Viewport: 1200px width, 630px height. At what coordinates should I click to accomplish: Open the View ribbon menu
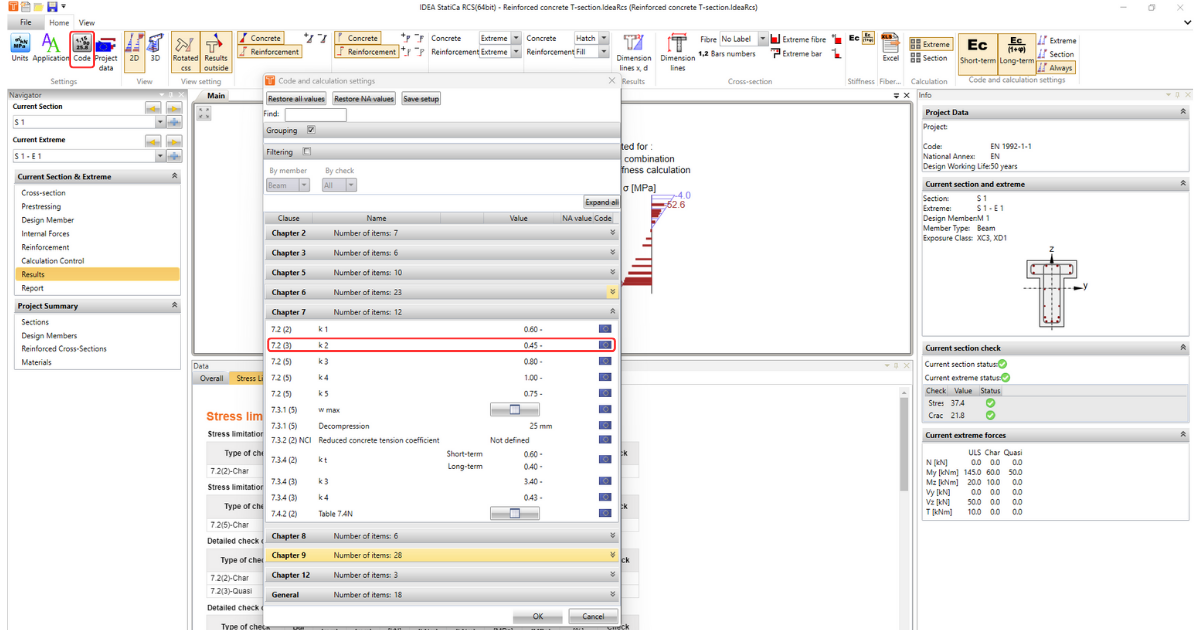click(x=86, y=22)
